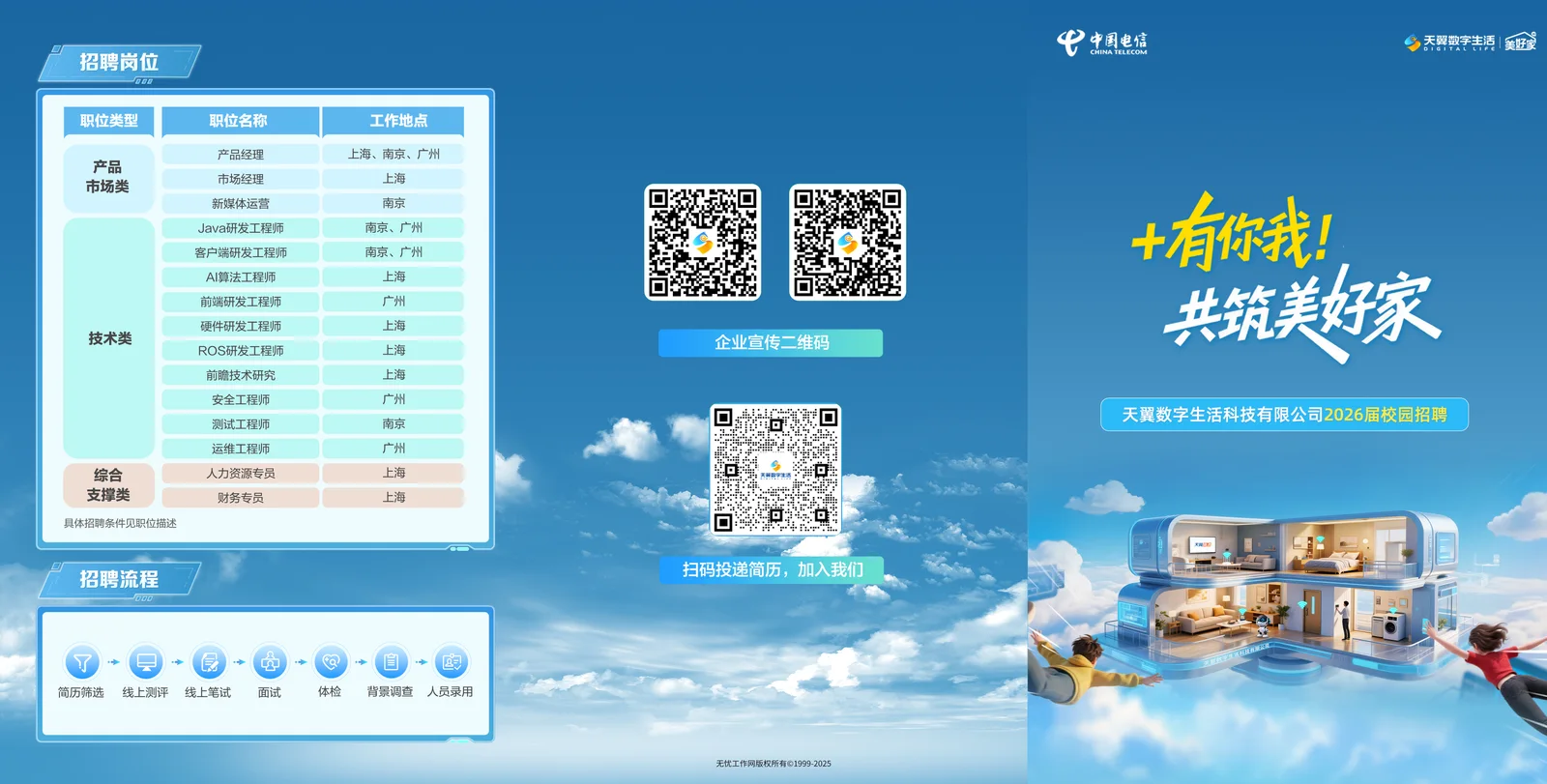Select the 前端研发工程师 job row
This screenshot has width=1547, height=784.
(313, 302)
